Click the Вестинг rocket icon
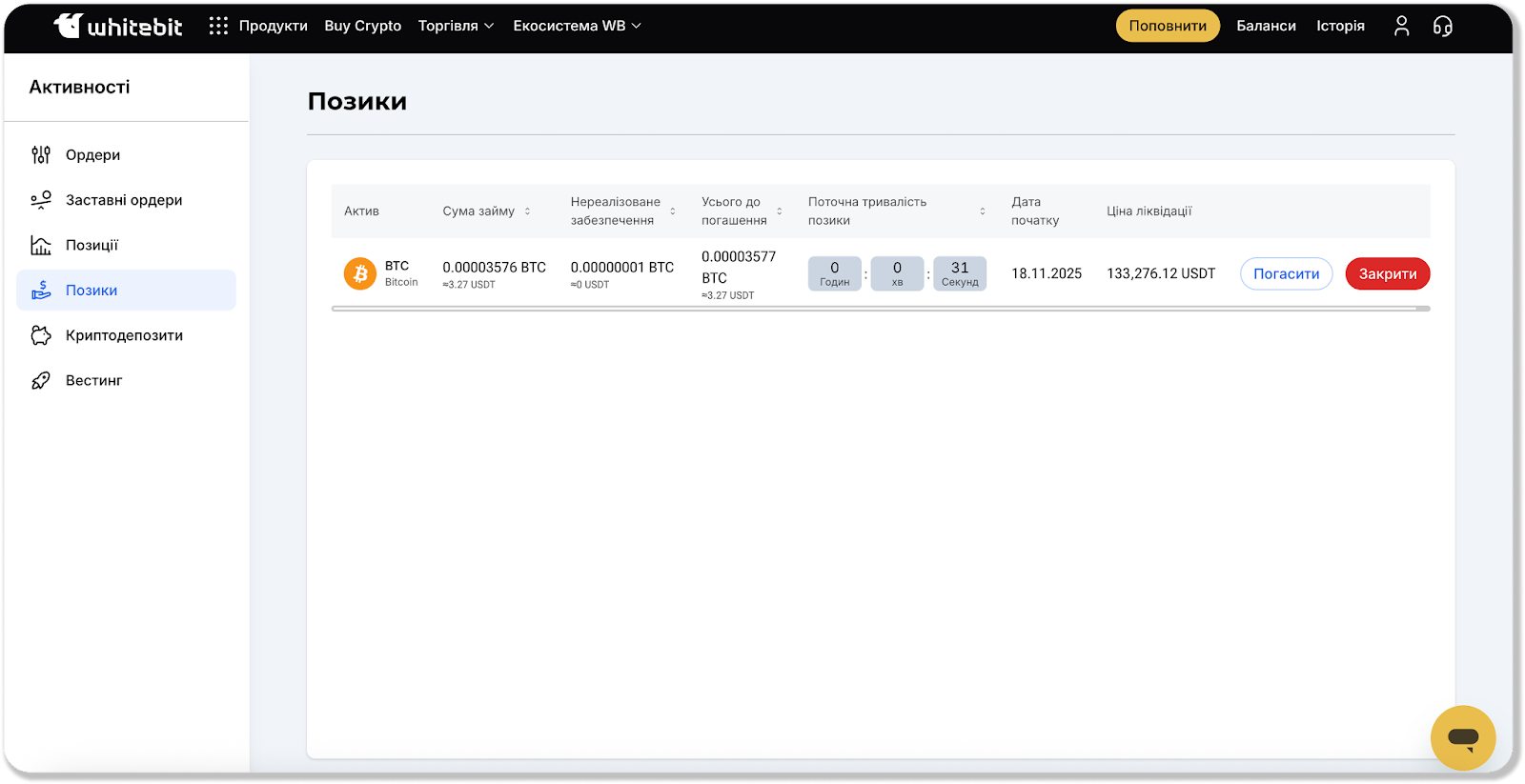 41,381
